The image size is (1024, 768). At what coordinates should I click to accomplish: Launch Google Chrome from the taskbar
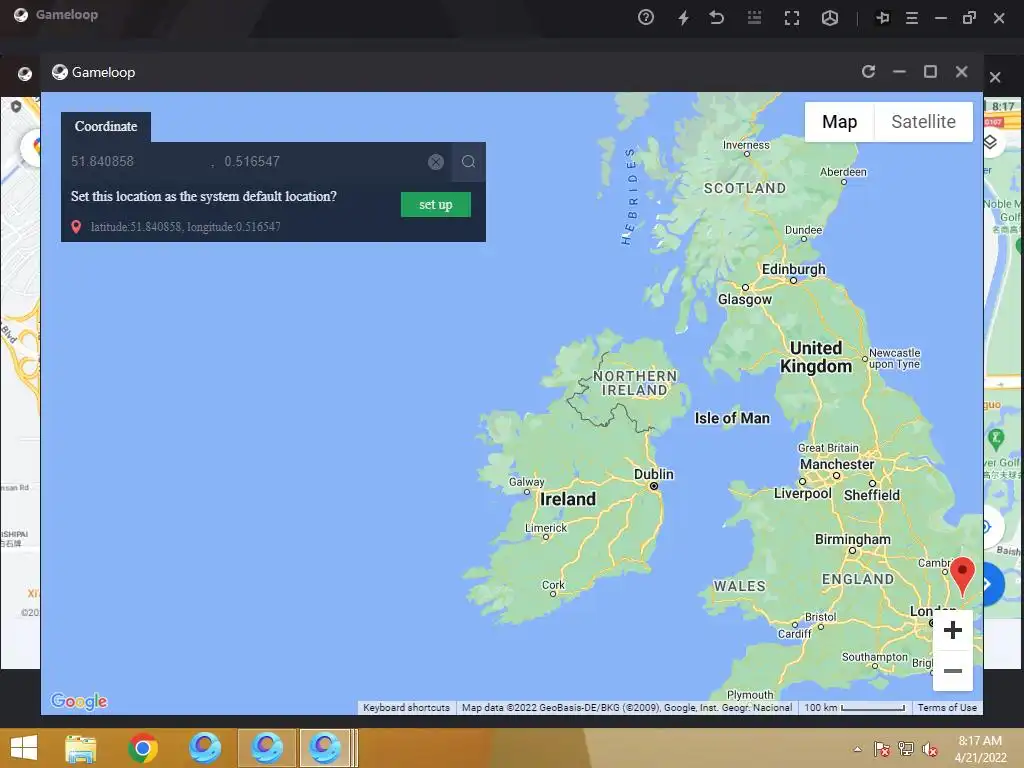click(142, 748)
